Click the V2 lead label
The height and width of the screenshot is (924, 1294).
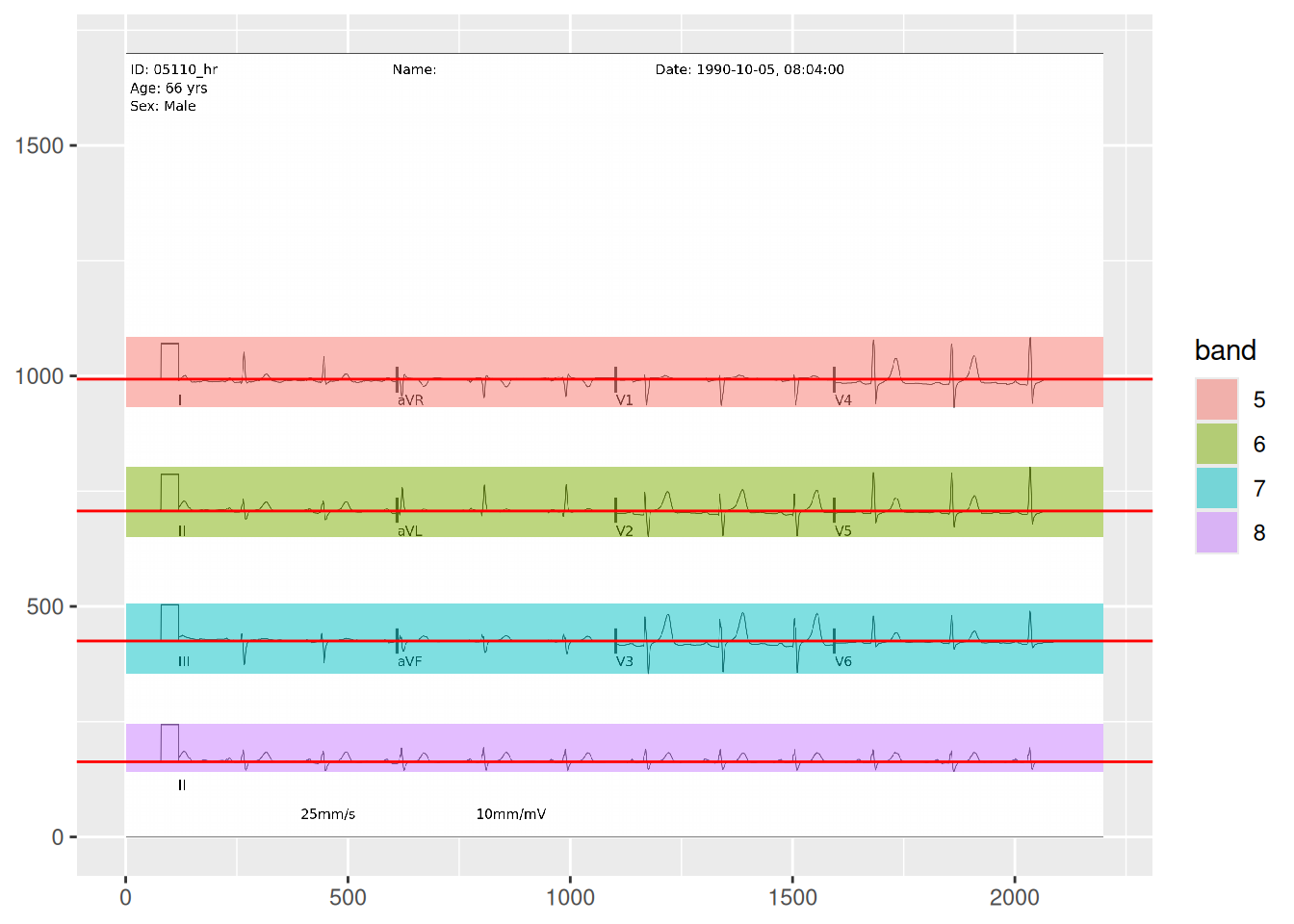point(625,531)
